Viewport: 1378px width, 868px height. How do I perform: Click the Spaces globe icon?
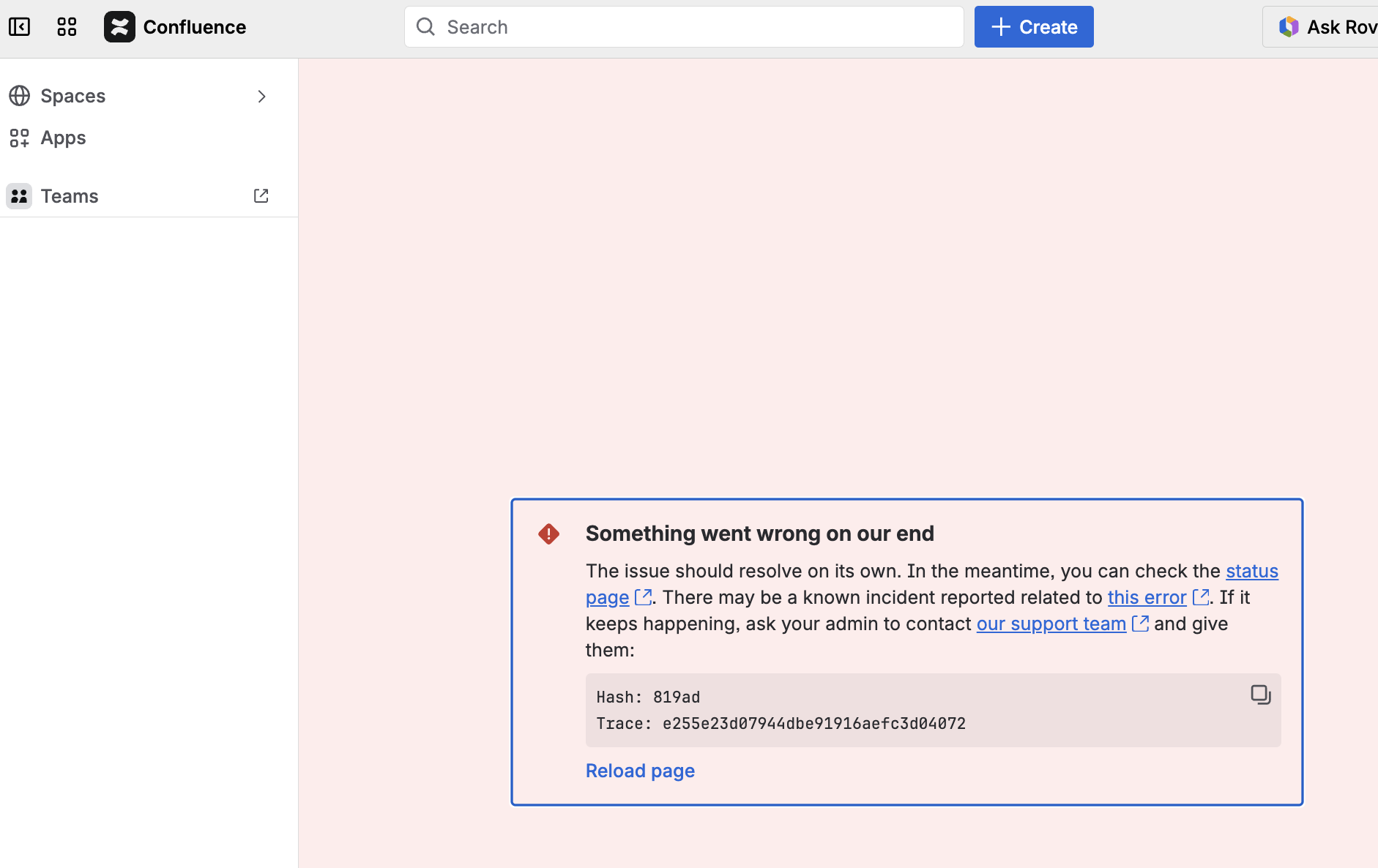tap(19, 96)
